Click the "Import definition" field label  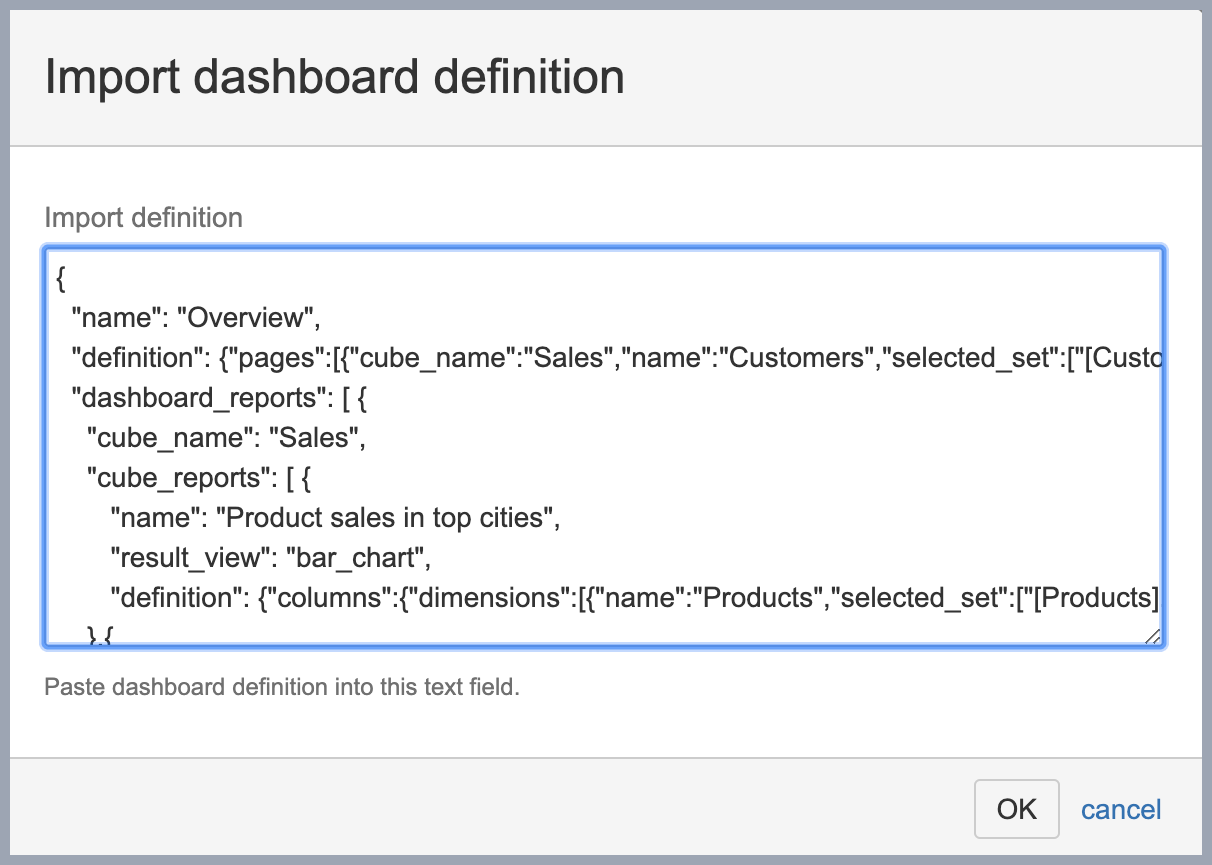tap(143, 217)
